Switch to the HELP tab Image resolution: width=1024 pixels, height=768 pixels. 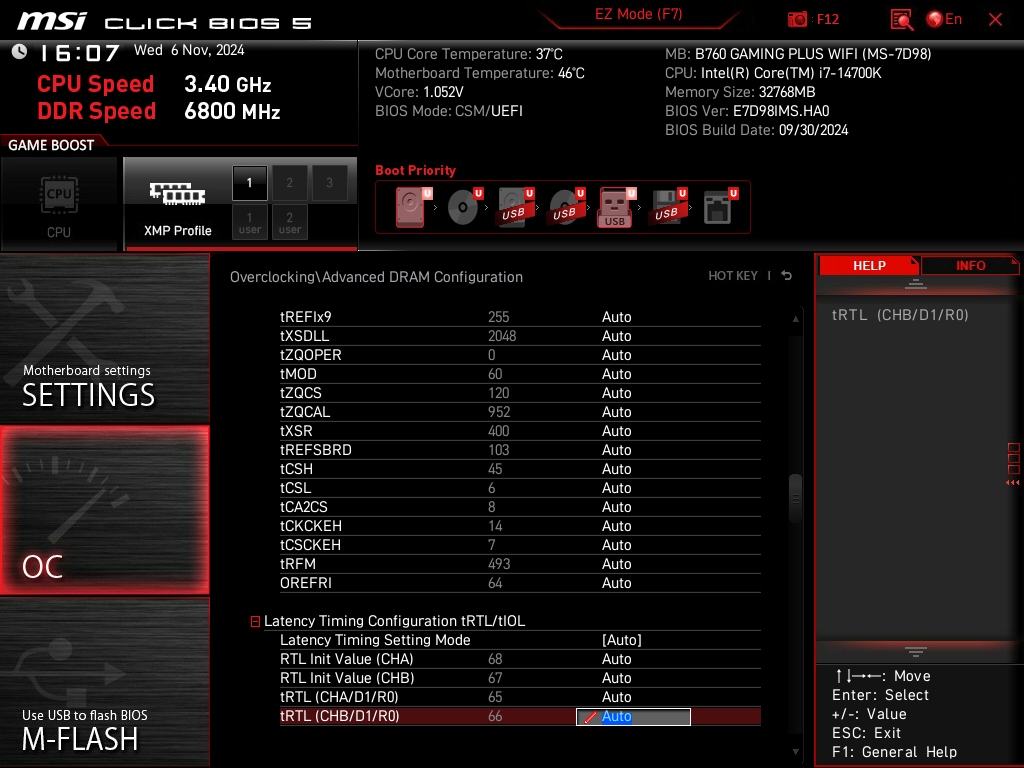(x=869, y=265)
